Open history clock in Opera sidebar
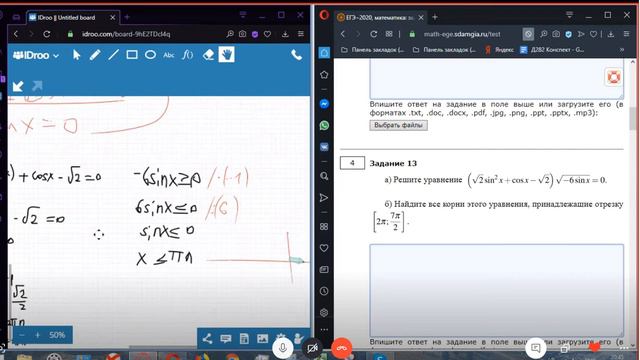The width and height of the screenshot is (640, 360). pyautogui.click(x=324, y=291)
